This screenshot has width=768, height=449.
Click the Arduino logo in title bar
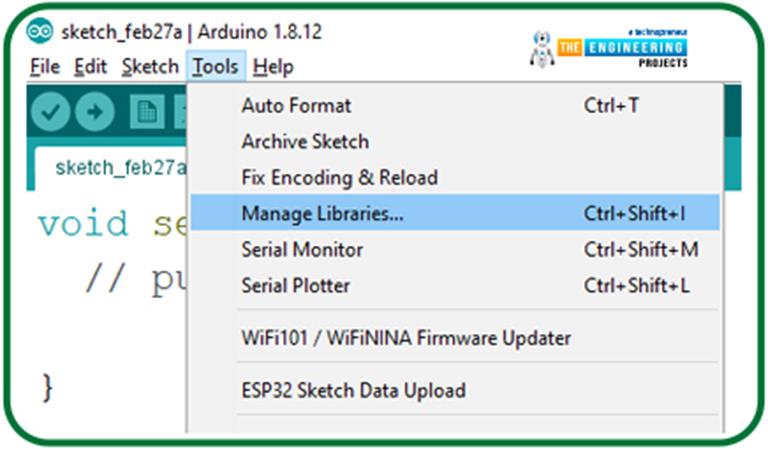pyautogui.click(x=40, y=32)
